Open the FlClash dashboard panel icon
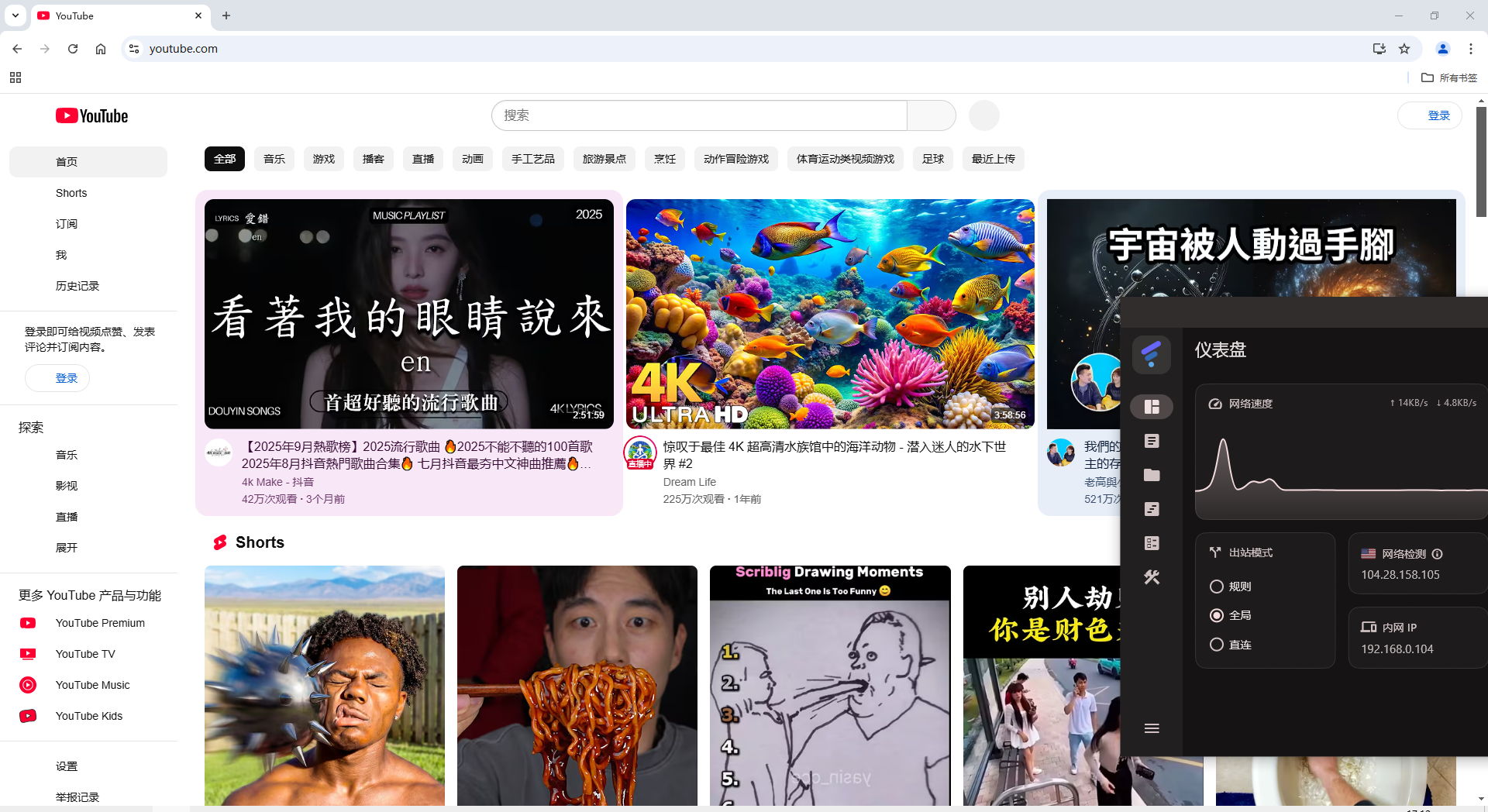The width and height of the screenshot is (1488, 812). [1152, 406]
